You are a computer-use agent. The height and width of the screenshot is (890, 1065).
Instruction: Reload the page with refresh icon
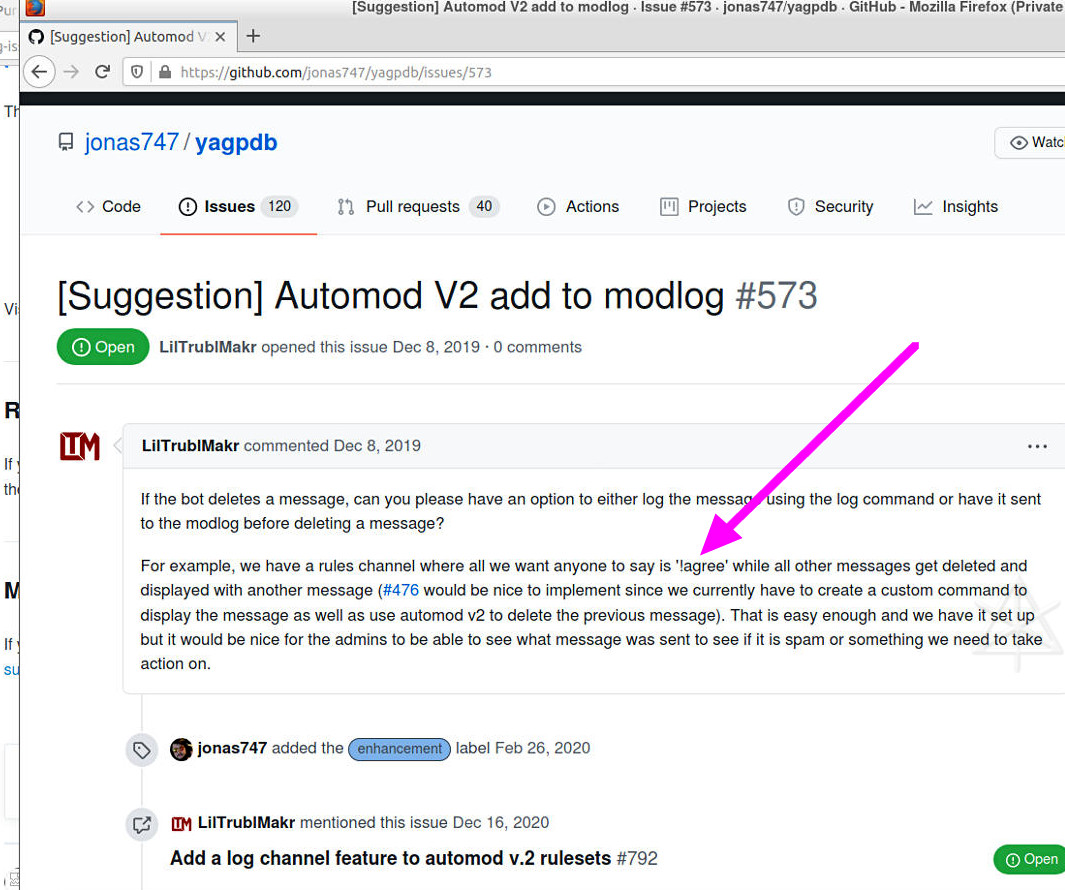[x=102, y=72]
